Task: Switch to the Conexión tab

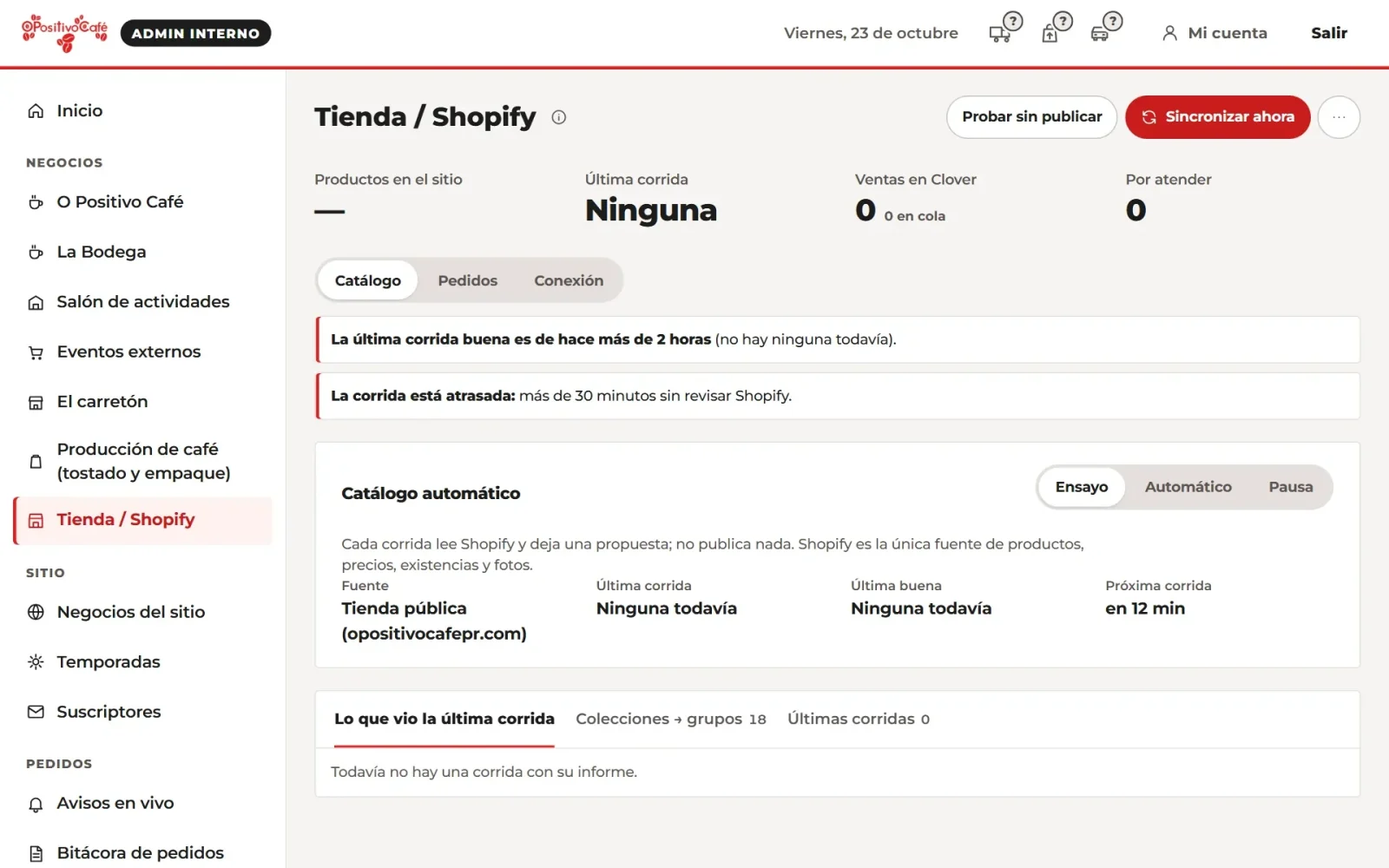Action: (x=569, y=280)
